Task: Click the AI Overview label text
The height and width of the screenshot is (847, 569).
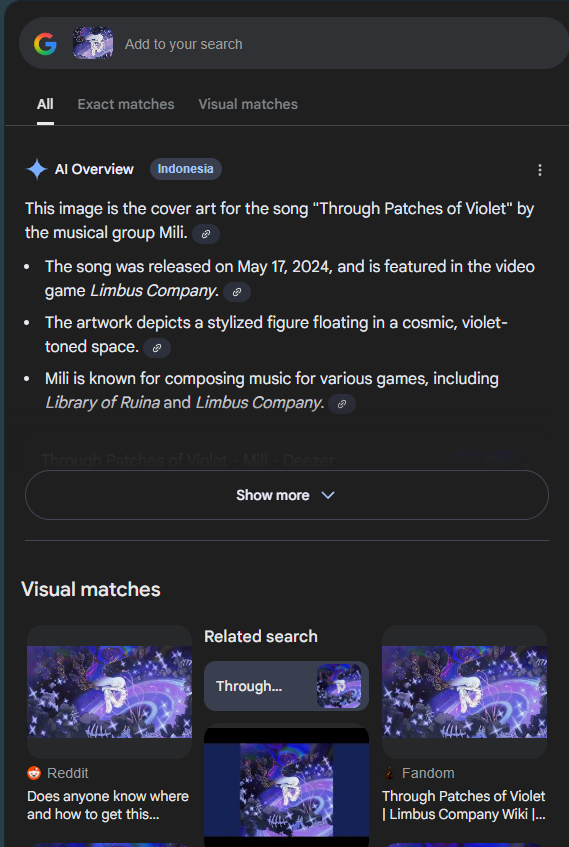Action: point(94,170)
